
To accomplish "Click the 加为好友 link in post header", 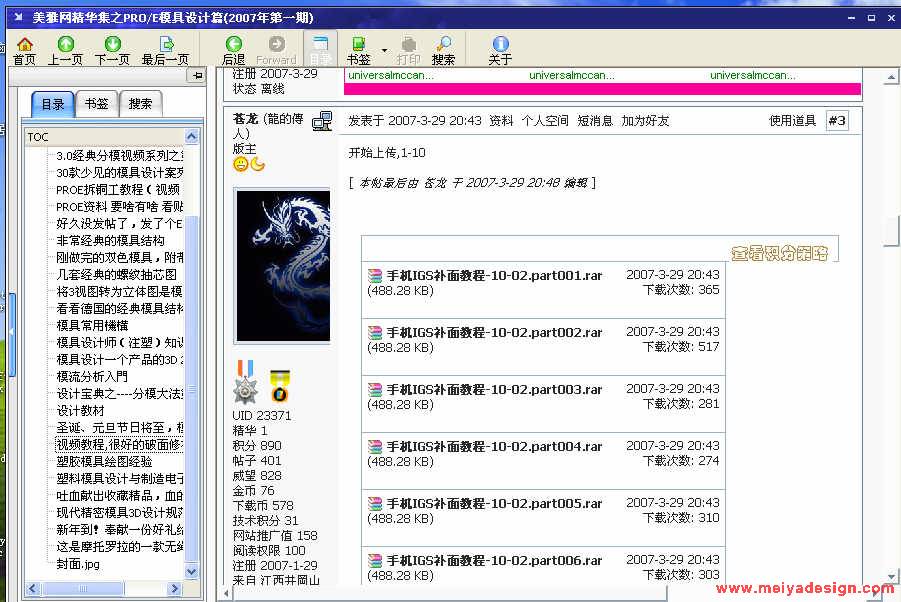I will (645, 121).
